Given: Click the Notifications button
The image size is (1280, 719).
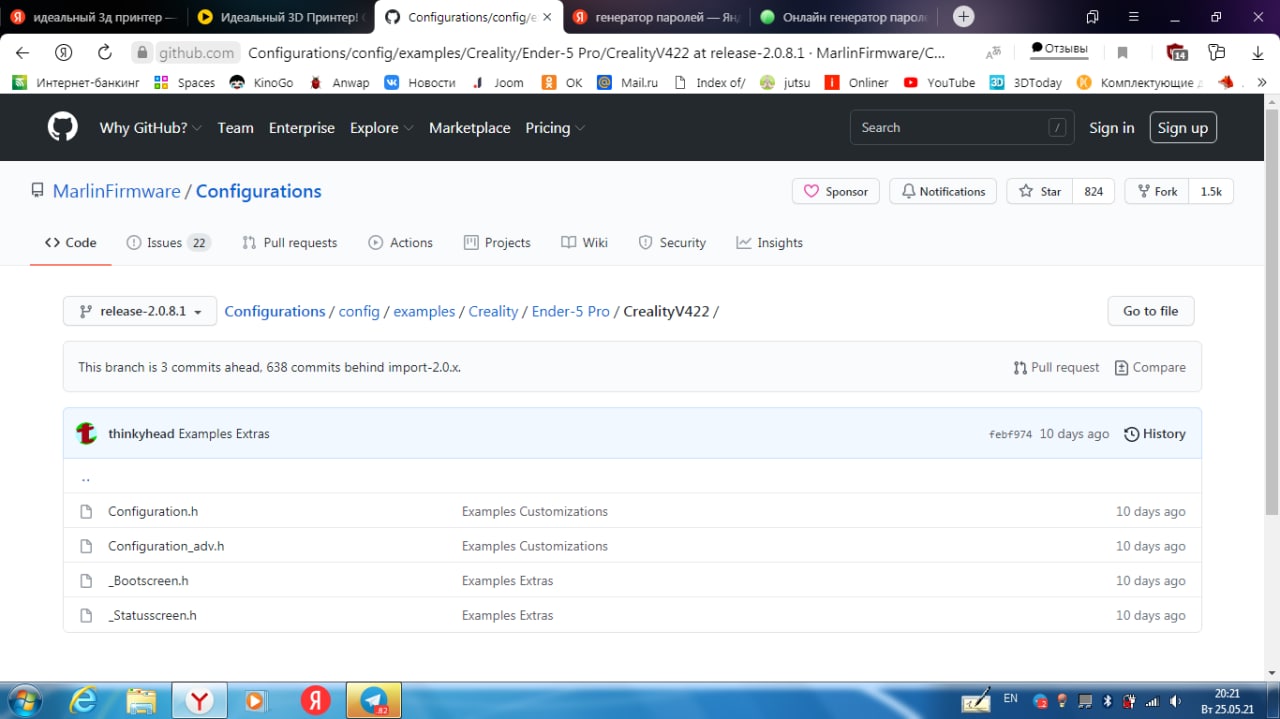Looking at the screenshot, I should click(942, 191).
